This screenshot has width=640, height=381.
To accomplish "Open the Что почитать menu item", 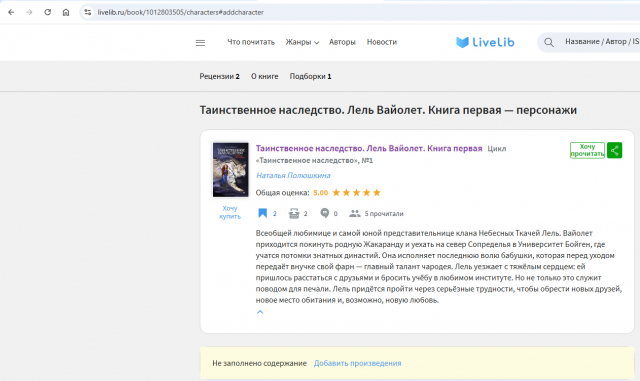I will click(251, 42).
